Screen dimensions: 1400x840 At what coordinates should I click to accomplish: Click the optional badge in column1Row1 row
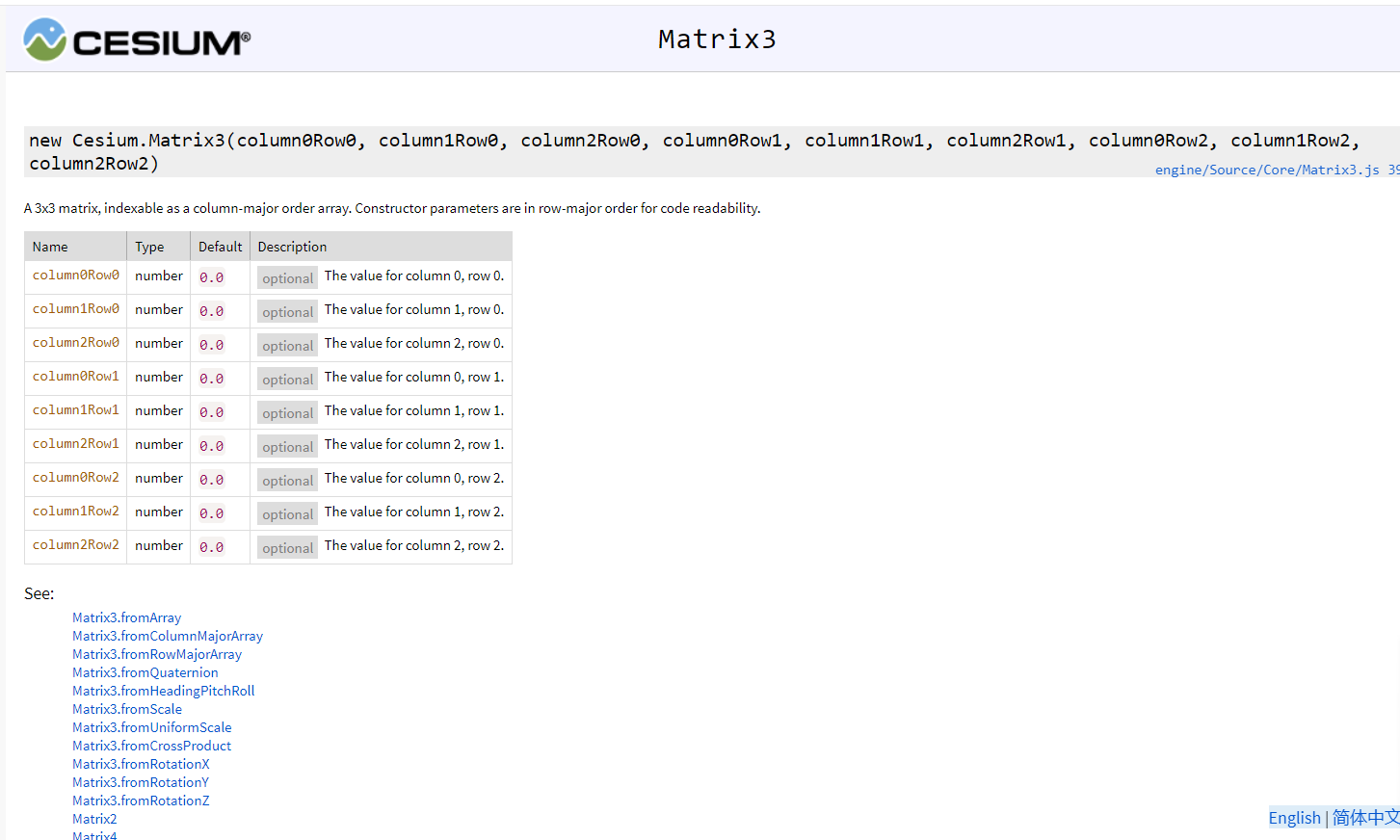287,413
